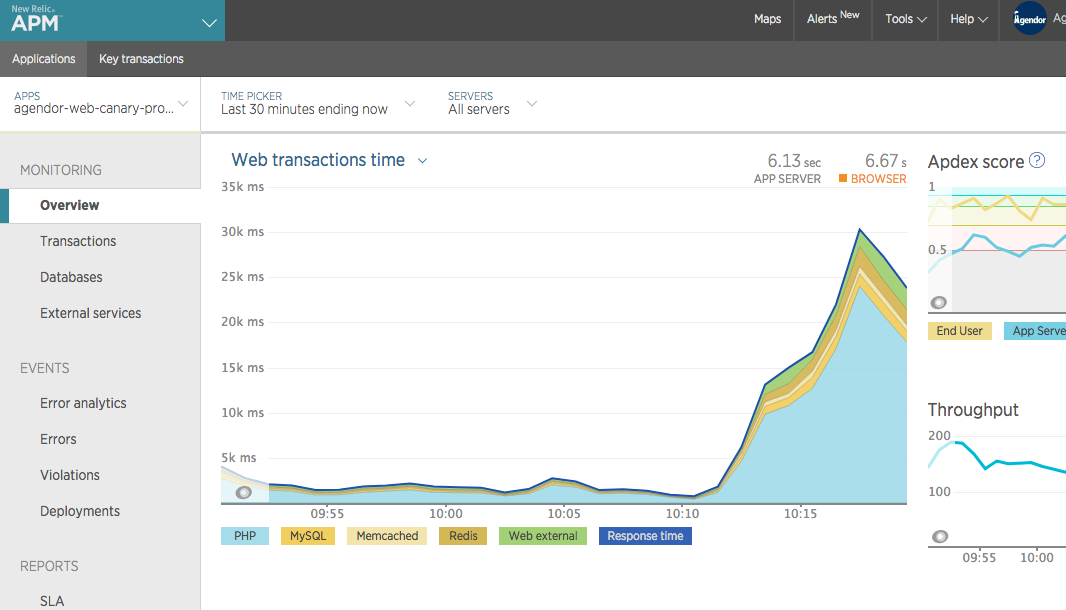
Task: Go to Violations page
Action: tap(69, 475)
